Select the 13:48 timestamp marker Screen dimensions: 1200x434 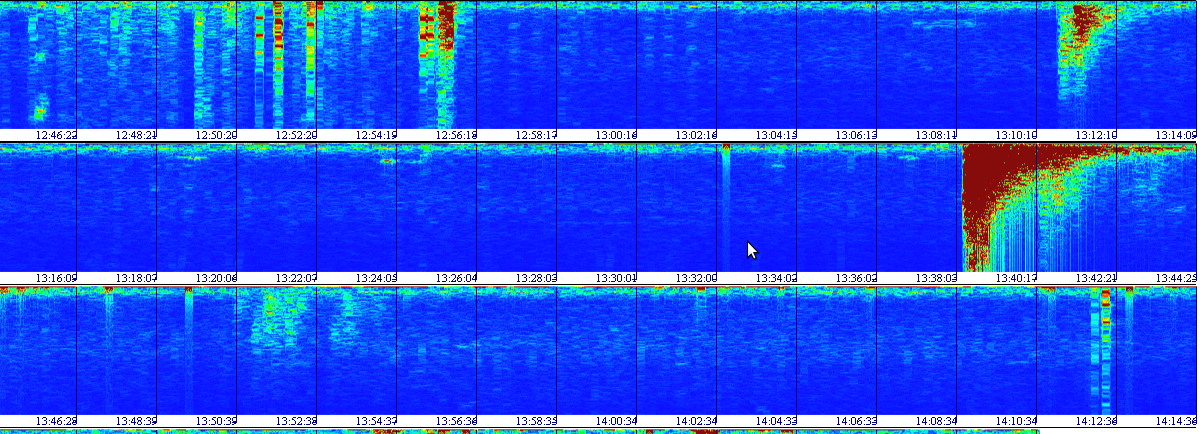click(136, 421)
